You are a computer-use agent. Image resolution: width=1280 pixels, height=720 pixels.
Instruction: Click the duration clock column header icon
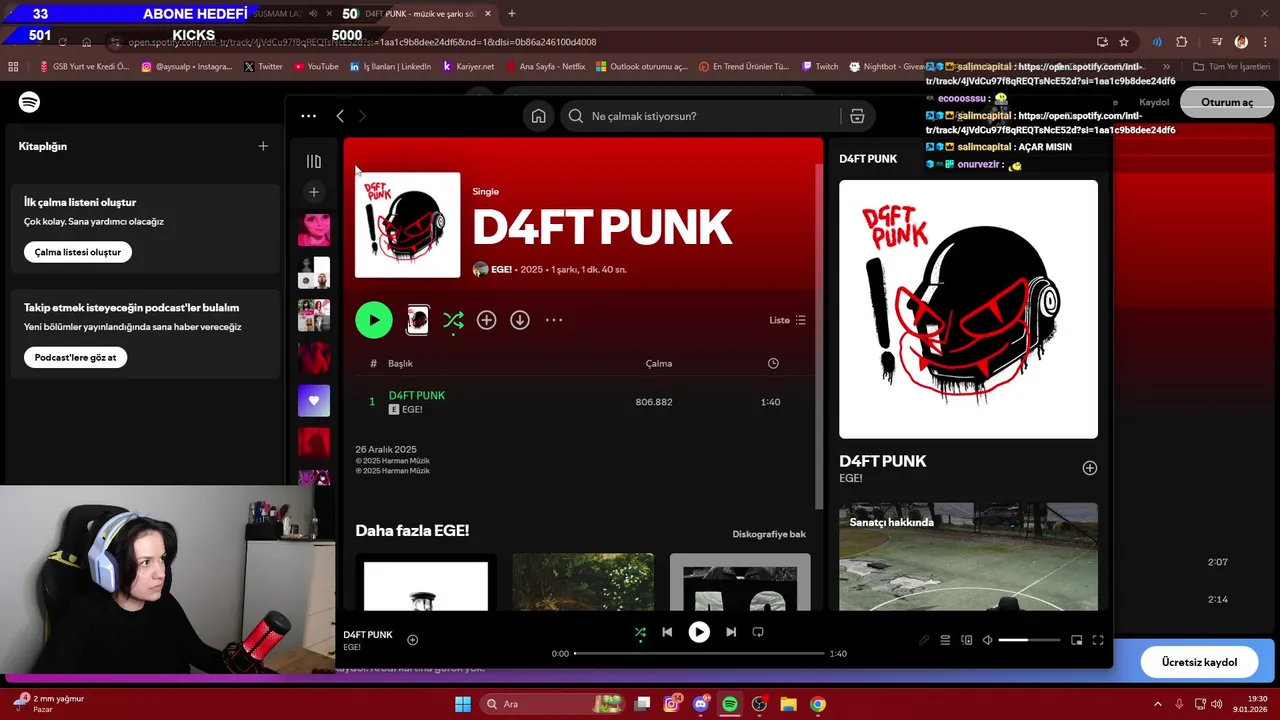point(773,363)
